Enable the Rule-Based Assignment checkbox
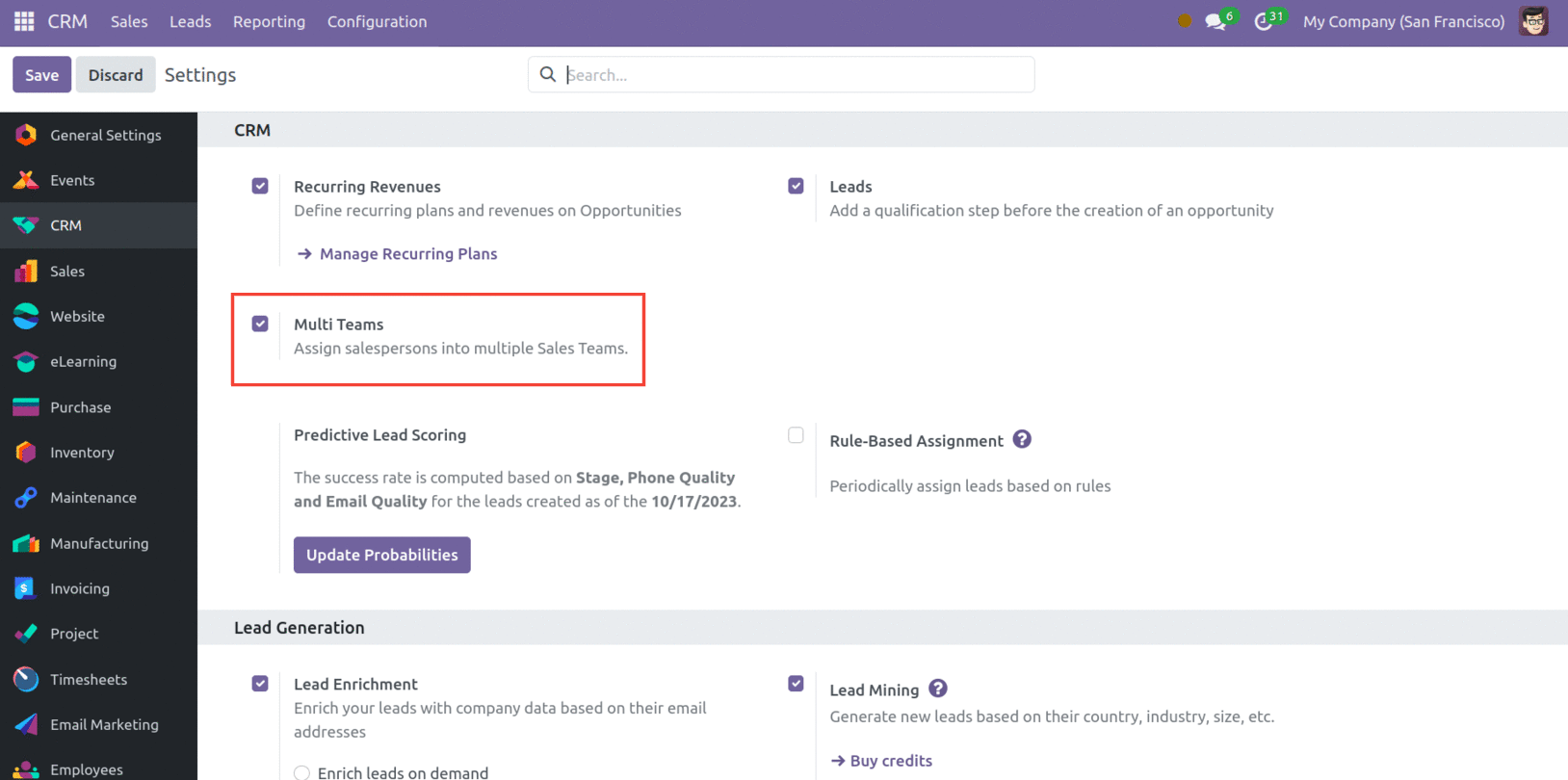Viewport: 1568px width, 780px height. (796, 435)
